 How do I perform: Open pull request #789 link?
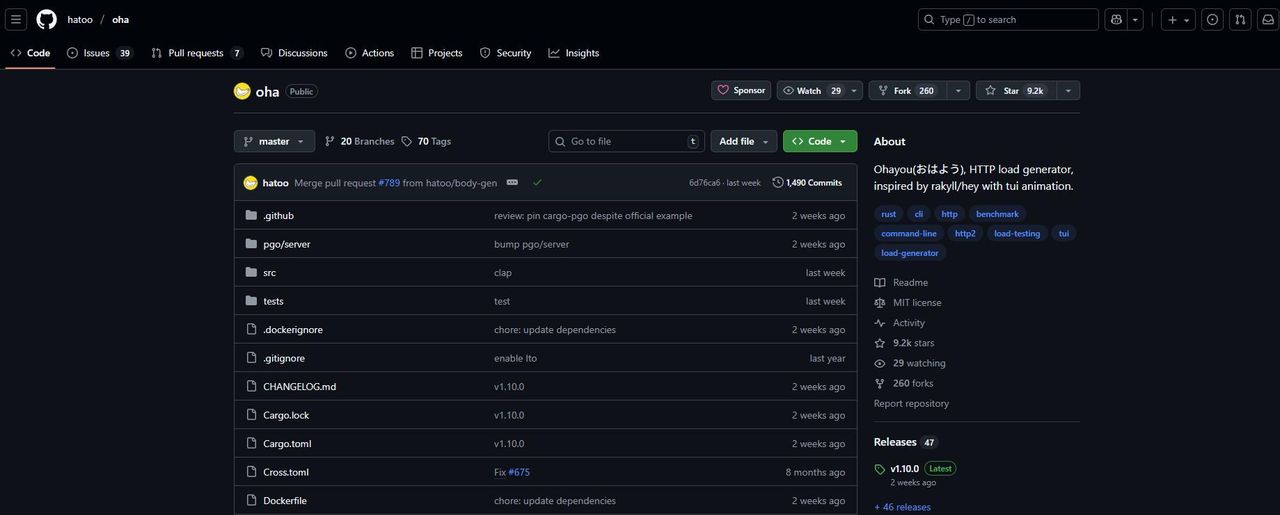pyautogui.click(x=389, y=183)
